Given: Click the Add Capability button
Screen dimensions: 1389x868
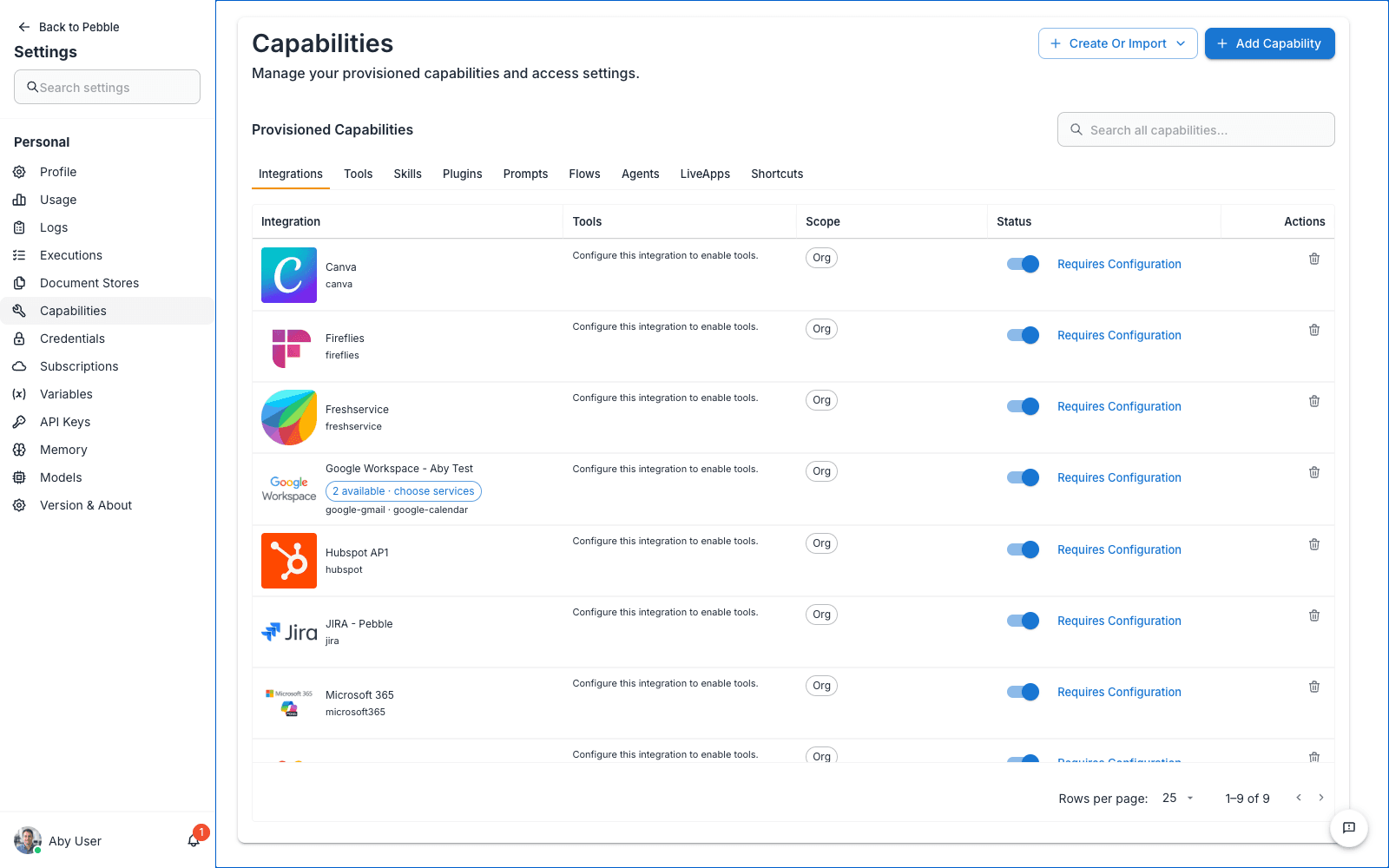Looking at the screenshot, I should coord(1269,43).
